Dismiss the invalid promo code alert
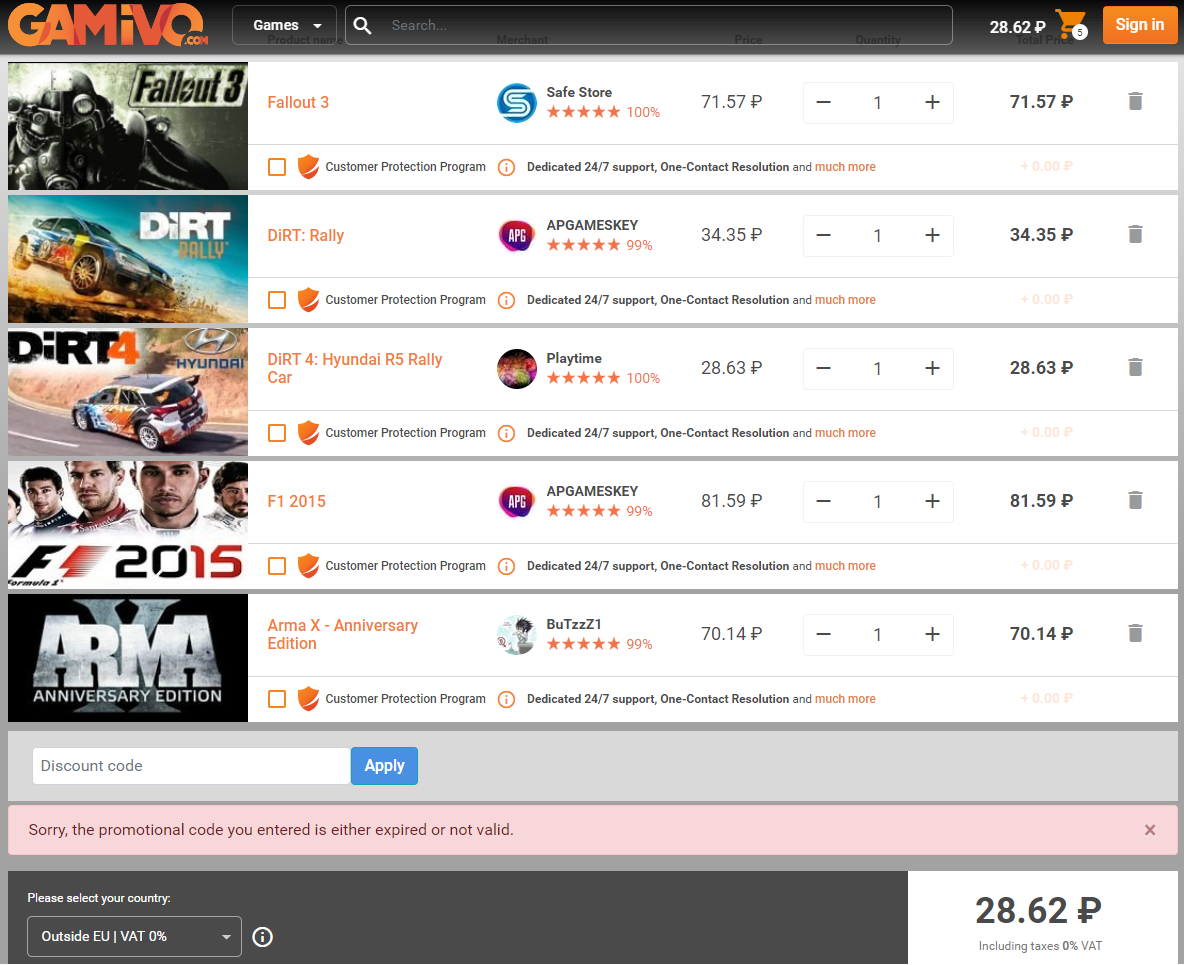 (x=1150, y=830)
